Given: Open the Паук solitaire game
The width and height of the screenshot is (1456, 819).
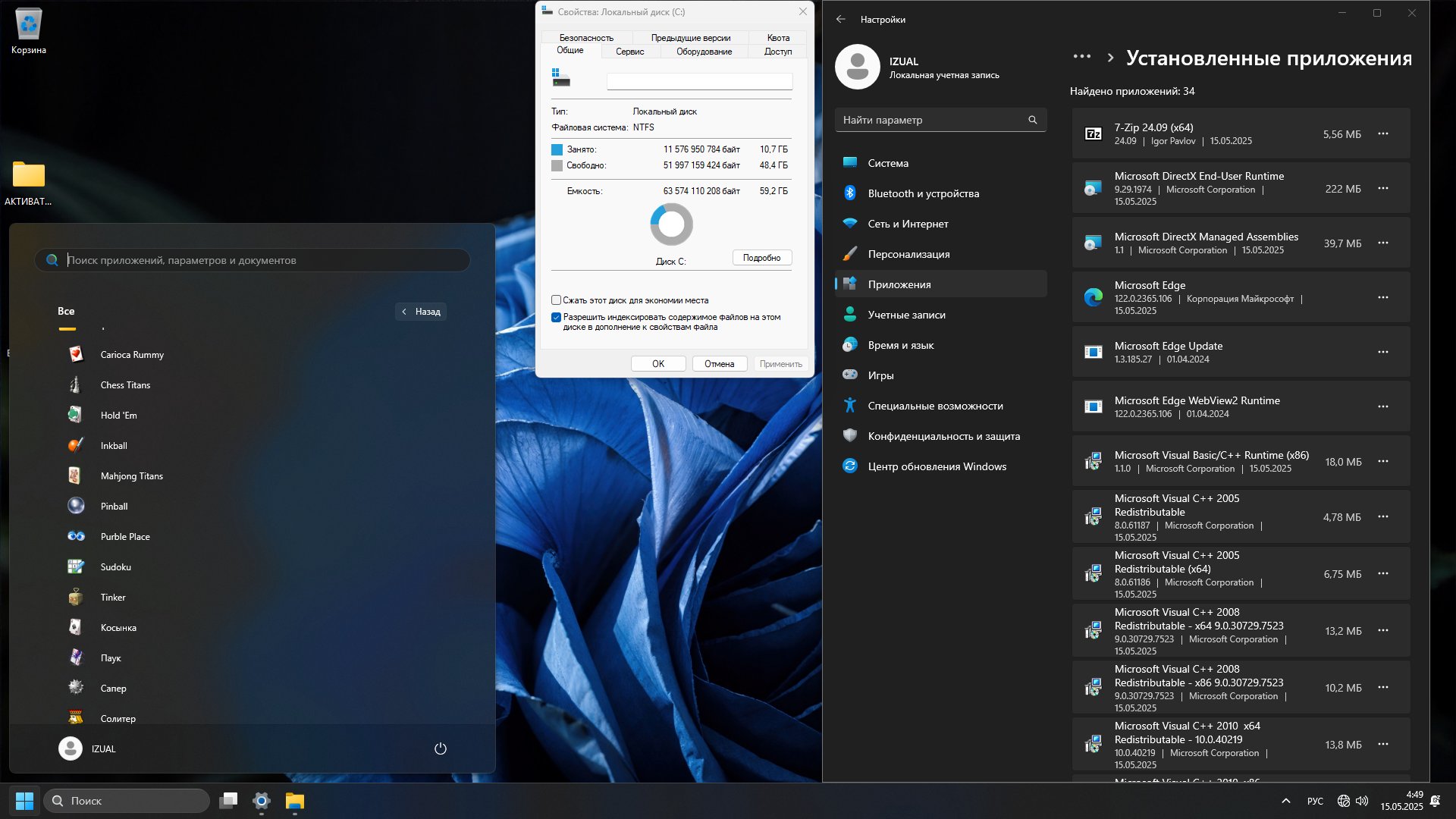Looking at the screenshot, I should pos(111,658).
